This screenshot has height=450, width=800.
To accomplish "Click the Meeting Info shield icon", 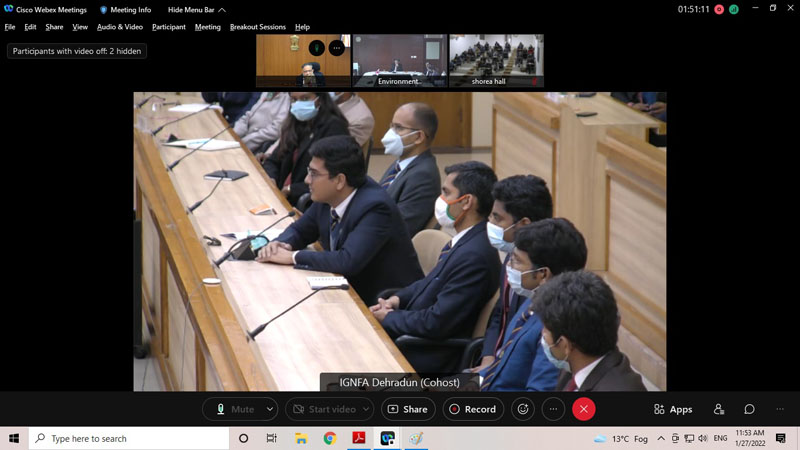I will point(103,9).
